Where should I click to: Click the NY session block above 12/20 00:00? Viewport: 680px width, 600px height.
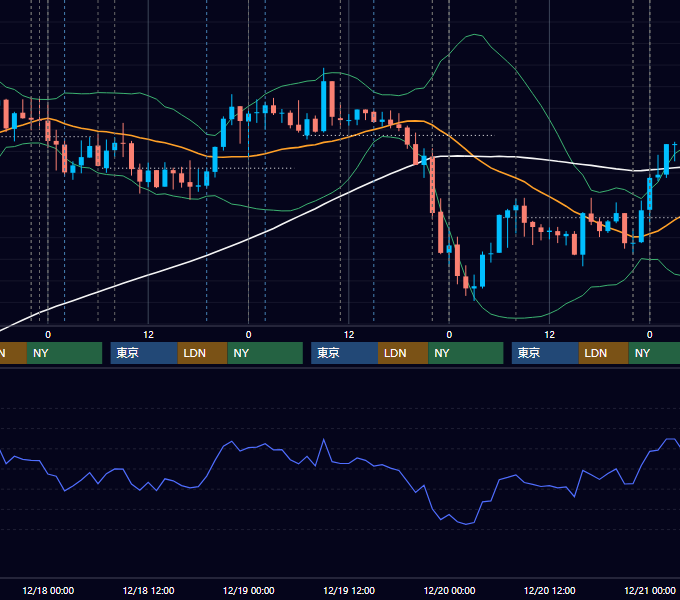pyautogui.click(x=466, y=353)
